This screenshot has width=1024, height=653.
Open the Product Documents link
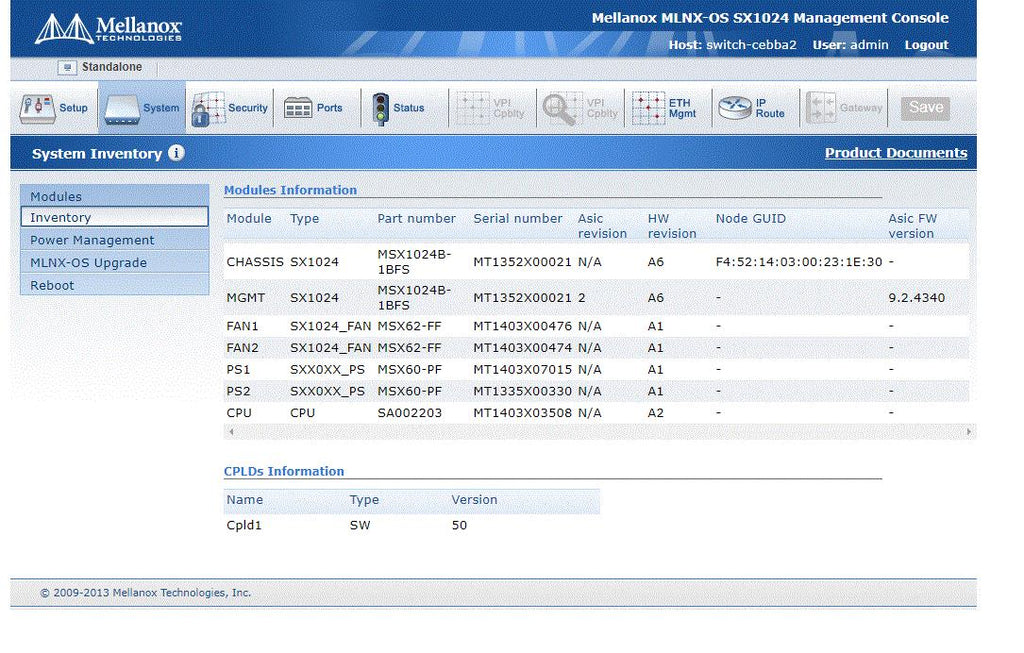(x=895, y=153)
